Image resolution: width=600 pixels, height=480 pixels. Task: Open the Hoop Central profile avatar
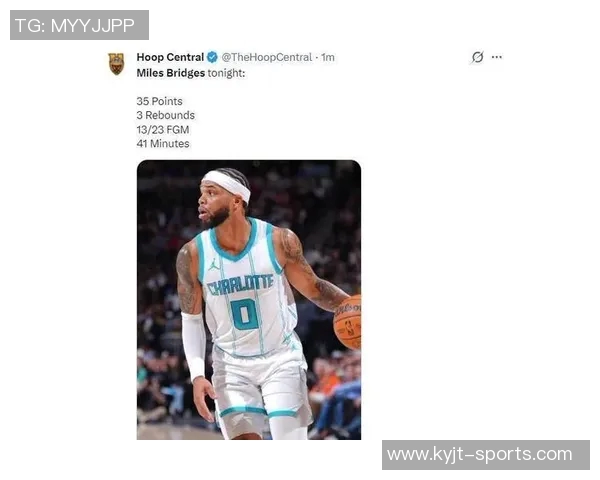(x=116, y=64)
